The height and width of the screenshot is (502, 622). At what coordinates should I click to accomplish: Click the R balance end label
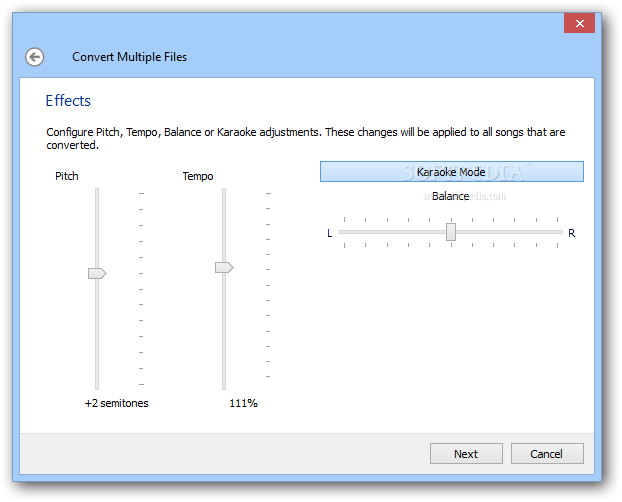click(x=571, y=233)
